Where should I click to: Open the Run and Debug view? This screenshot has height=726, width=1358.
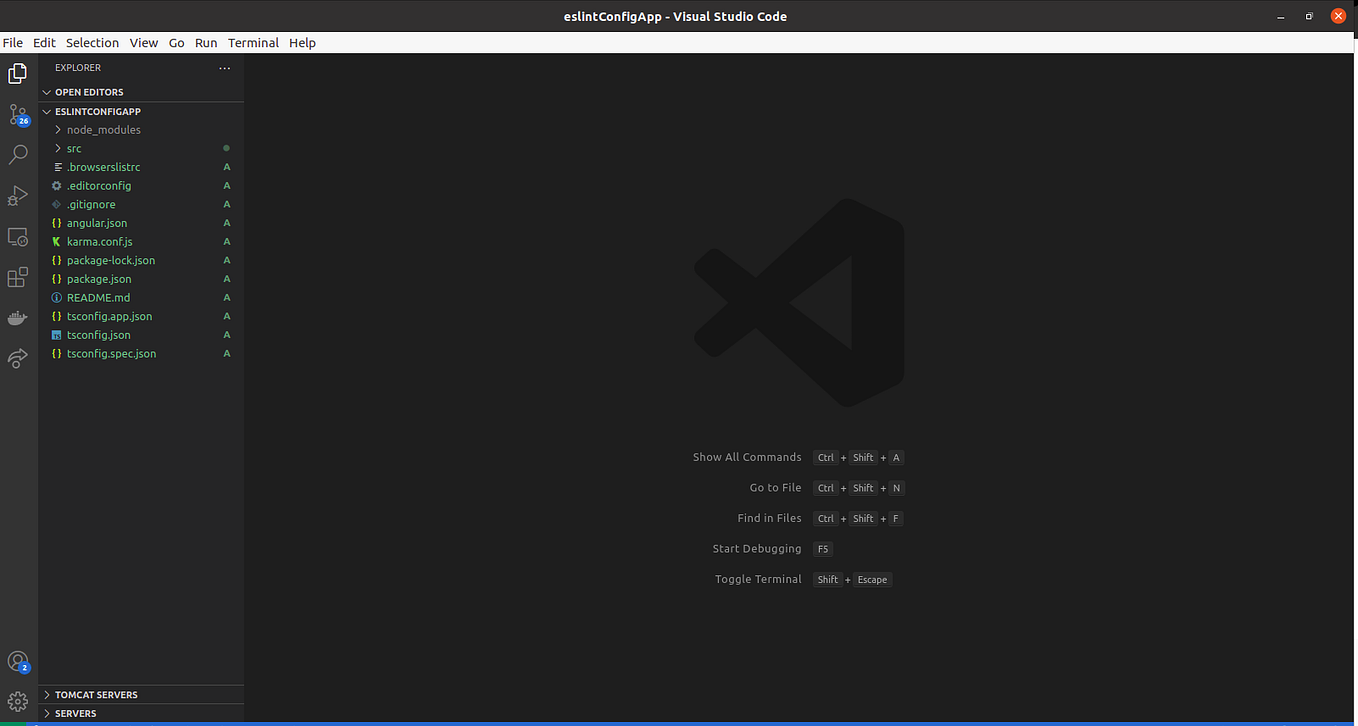[x=17, y=196]
